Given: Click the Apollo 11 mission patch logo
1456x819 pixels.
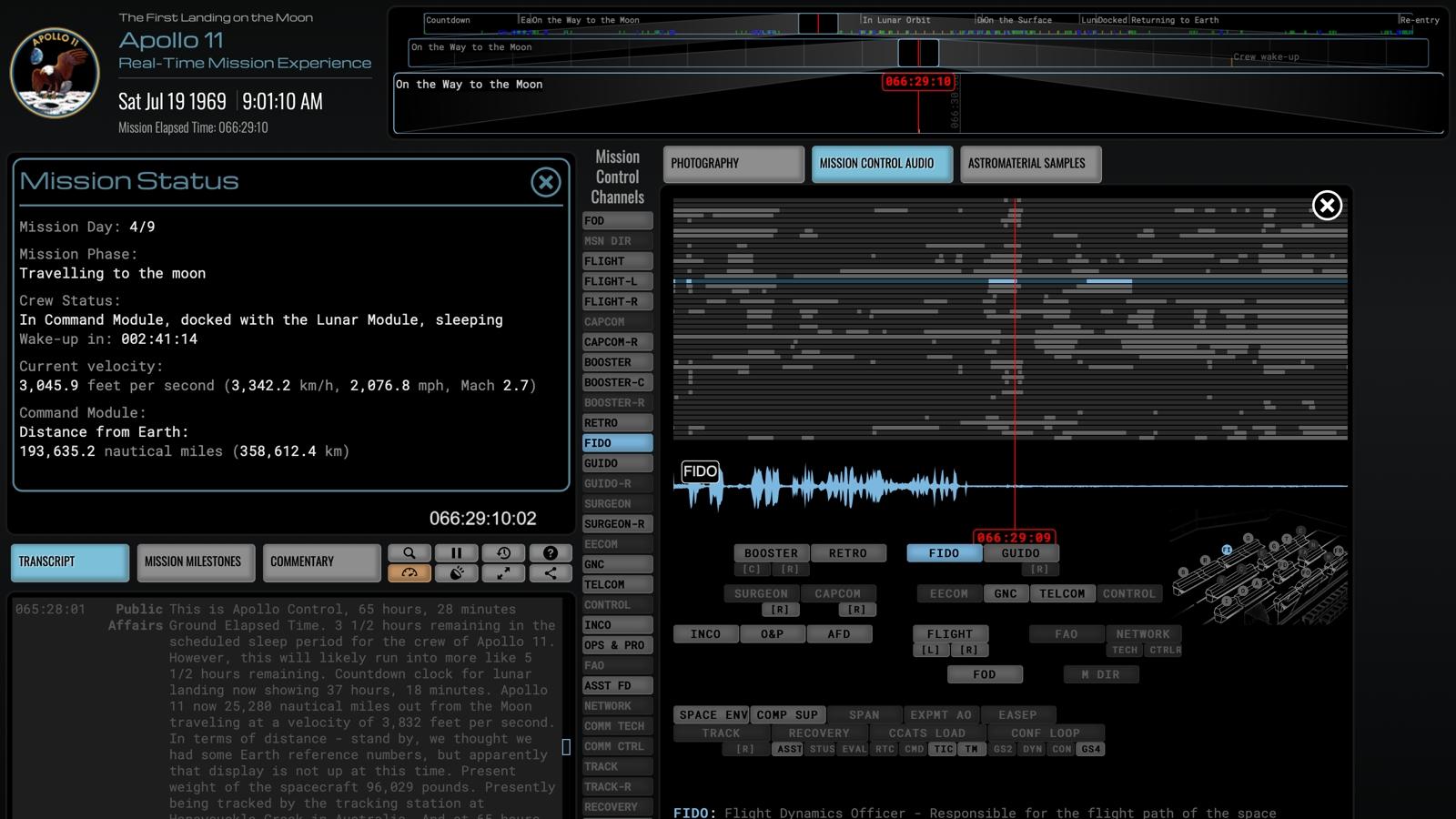Looking at the screenshot, I should (55, 73).
